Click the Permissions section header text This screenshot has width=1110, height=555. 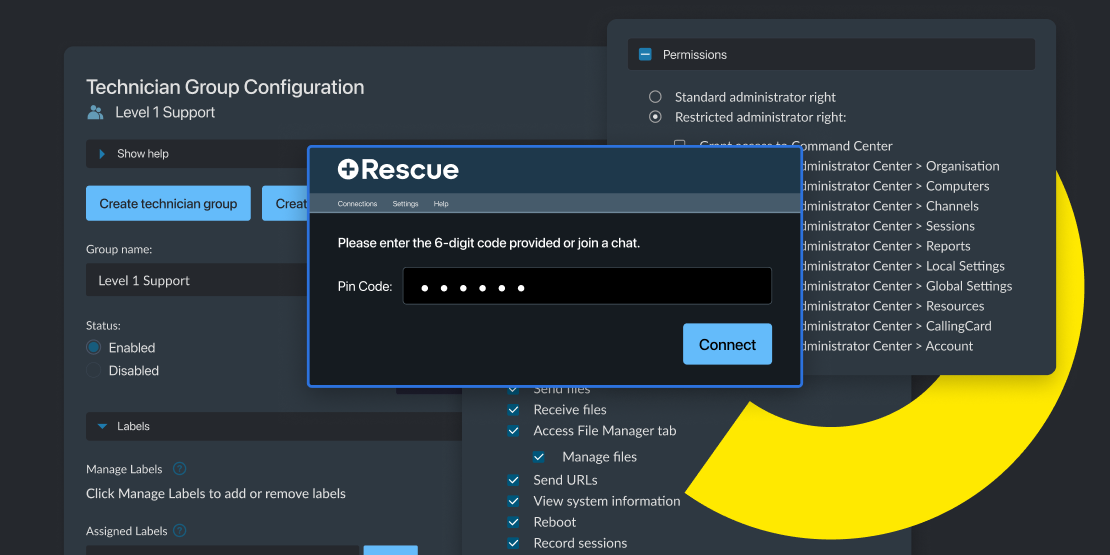pos(694,55)
